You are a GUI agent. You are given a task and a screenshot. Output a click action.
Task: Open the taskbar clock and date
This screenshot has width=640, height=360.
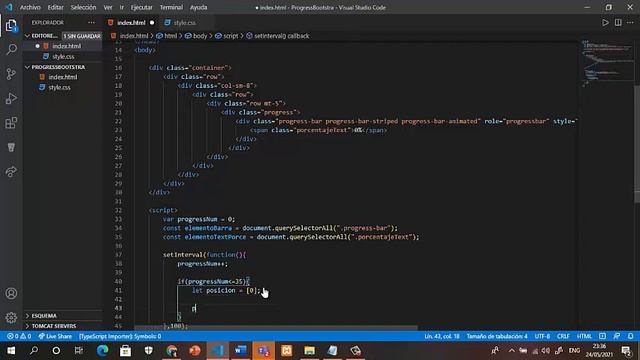pyautogui.click(x=599, y=351)
